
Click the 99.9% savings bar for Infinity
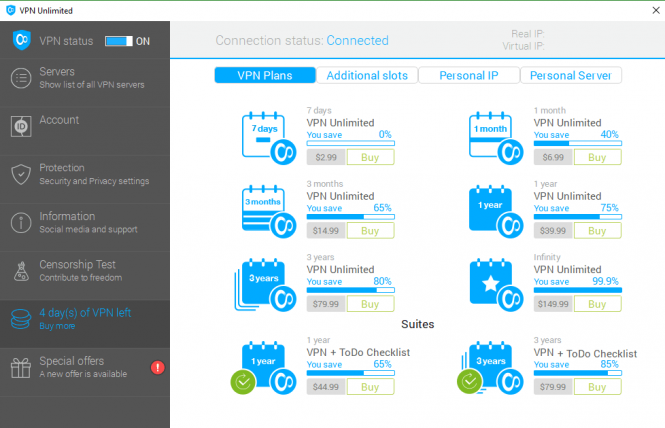click(x=578, y=290)
